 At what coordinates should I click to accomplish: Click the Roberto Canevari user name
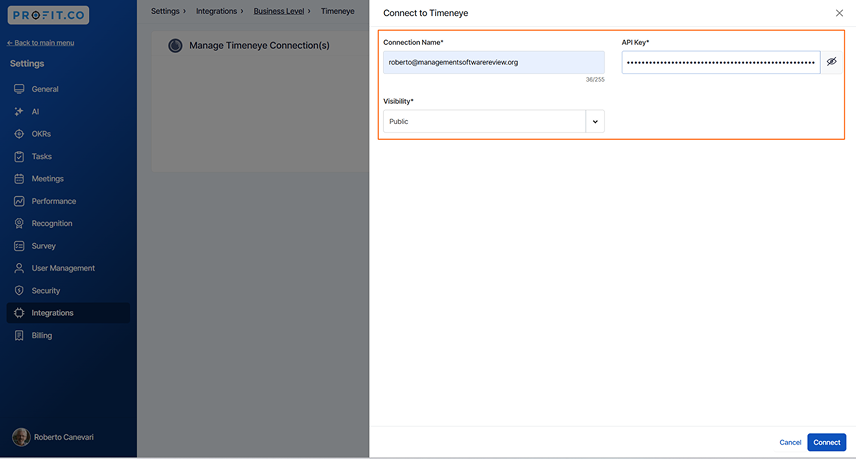(x=64, y=437)
